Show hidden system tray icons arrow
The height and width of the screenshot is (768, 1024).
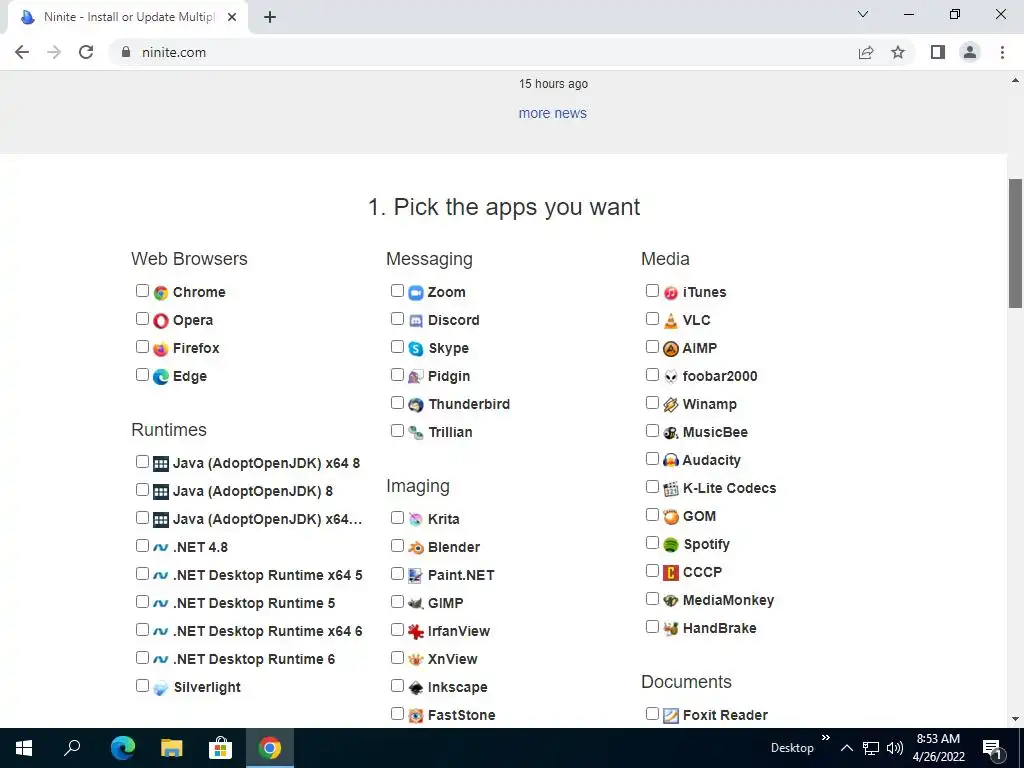tap(846, 748)
